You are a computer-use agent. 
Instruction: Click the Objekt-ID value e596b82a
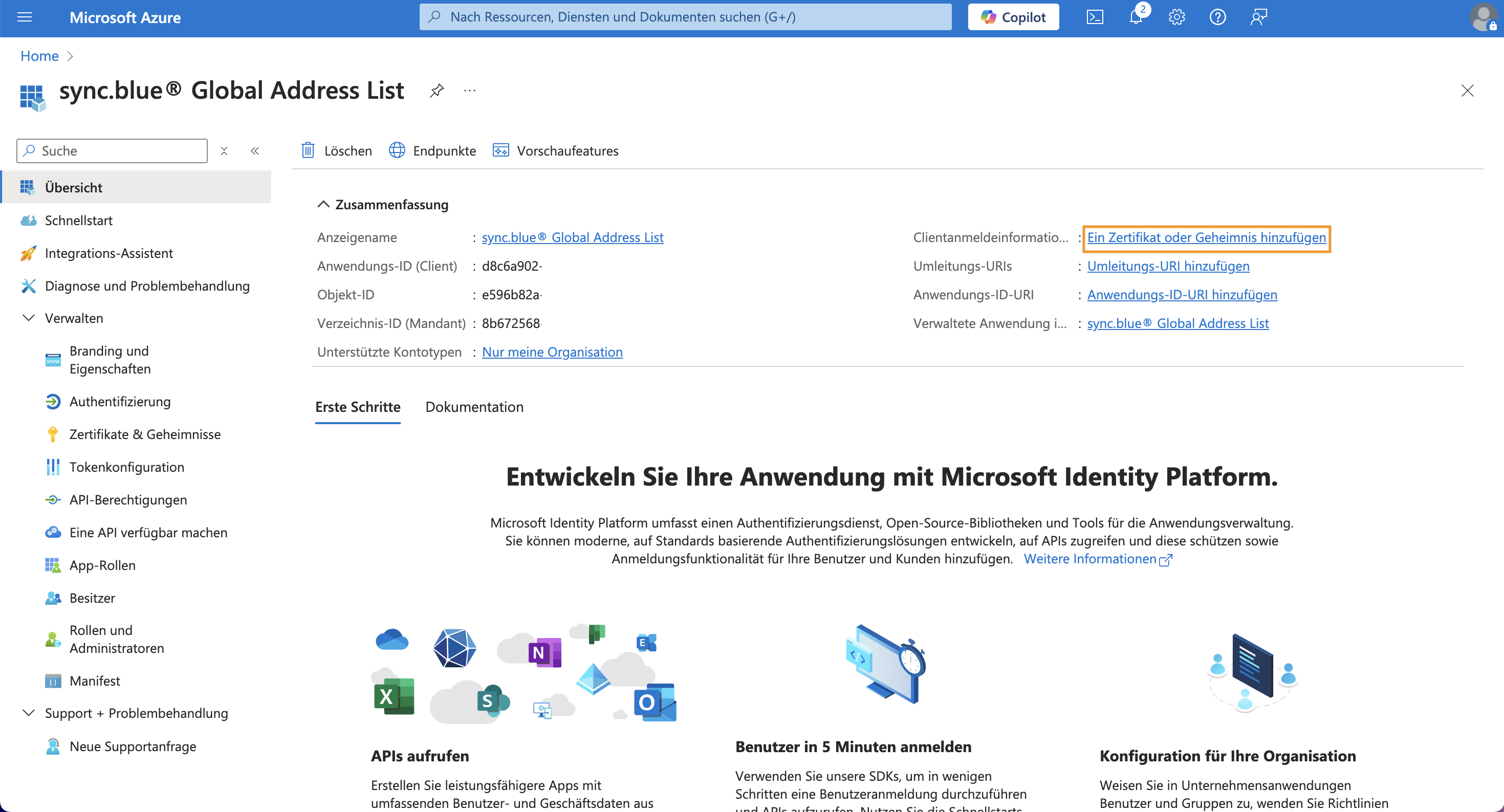[x=511, y=295]
